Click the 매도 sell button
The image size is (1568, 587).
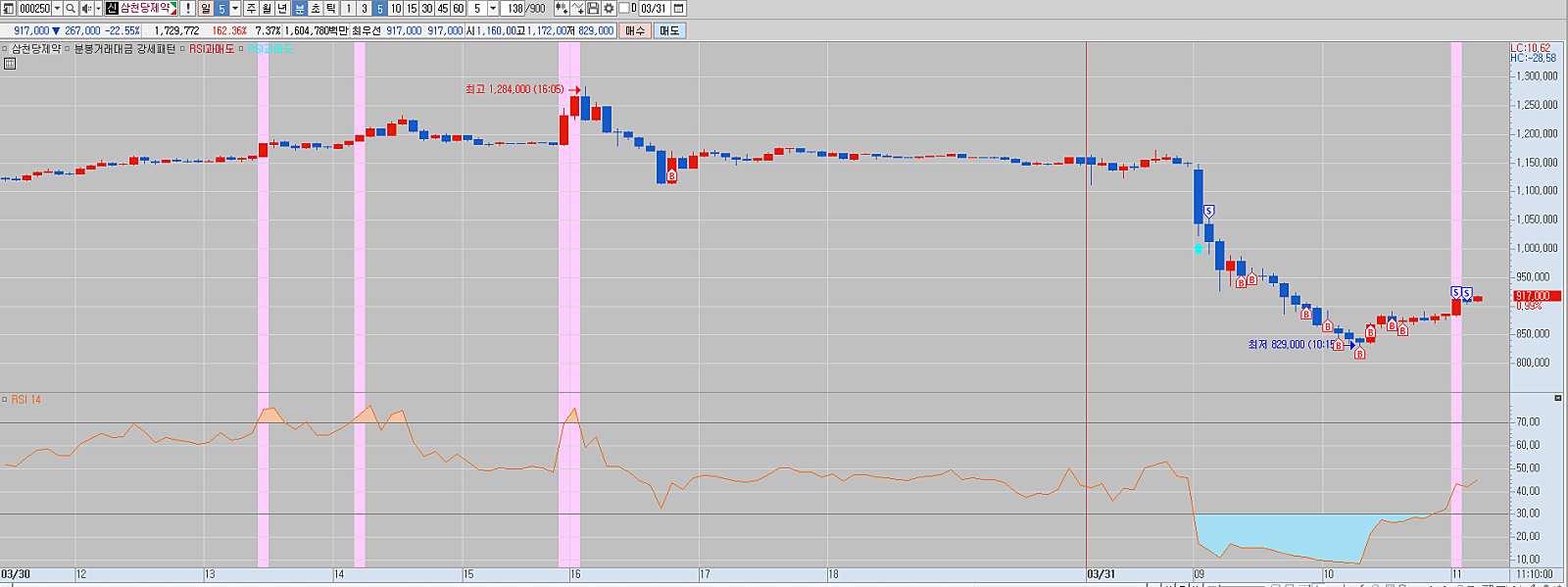[669, 30]
